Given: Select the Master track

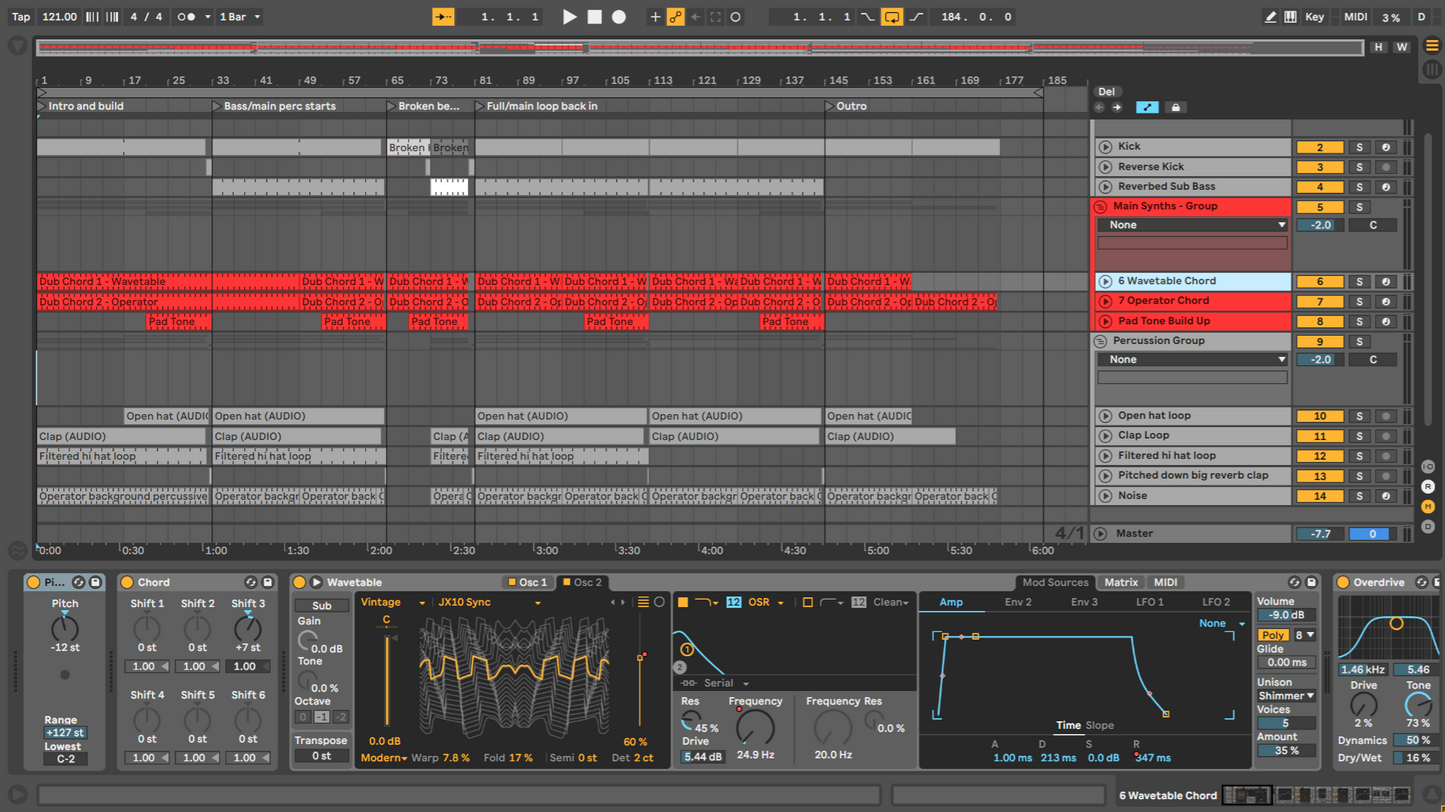Looking at the screenshot, I should (x=1192, y=534).
